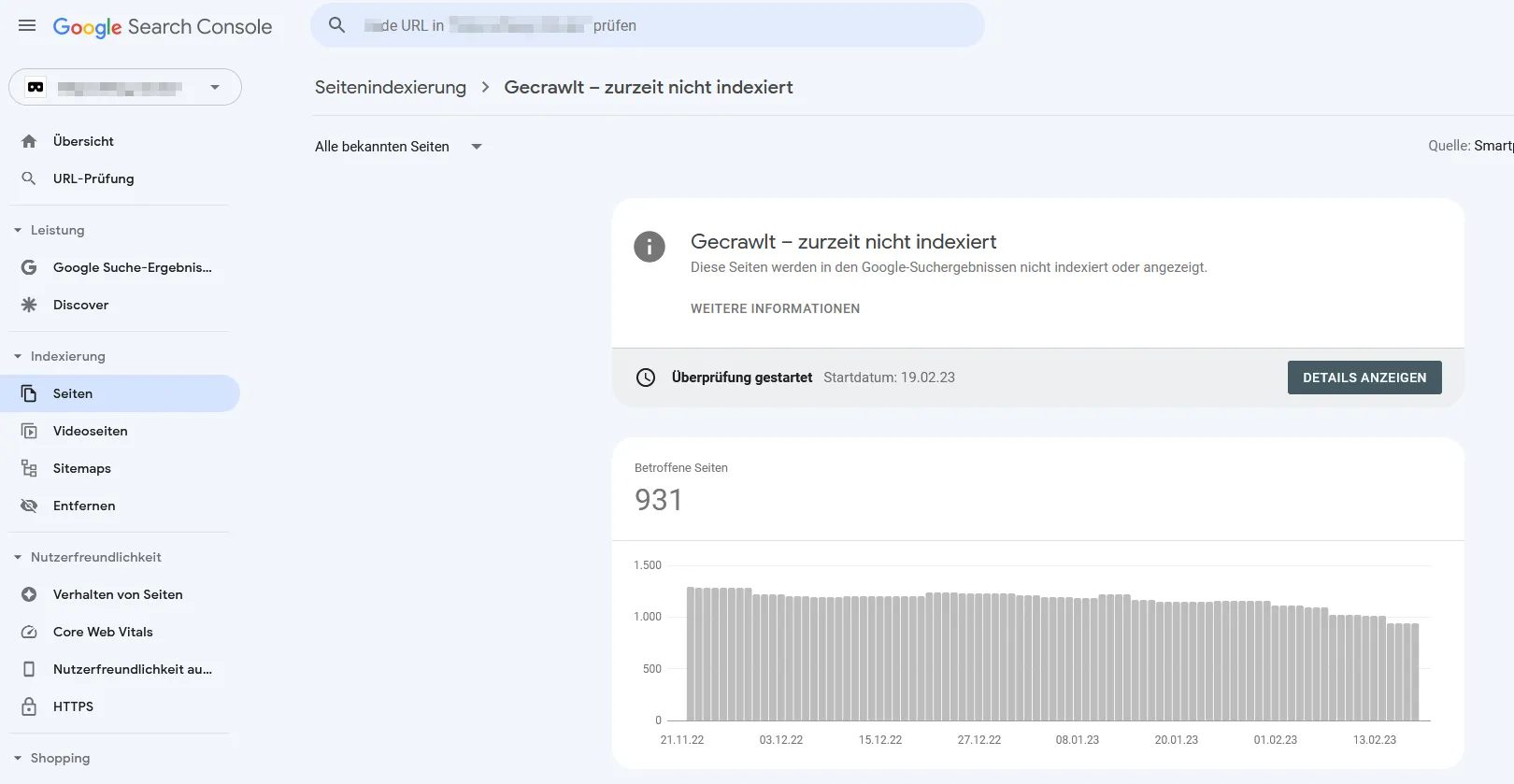This screenshot has height=784, width=1514.
Task: Click the URL inspection search field
Action: (x=648, y=25)
